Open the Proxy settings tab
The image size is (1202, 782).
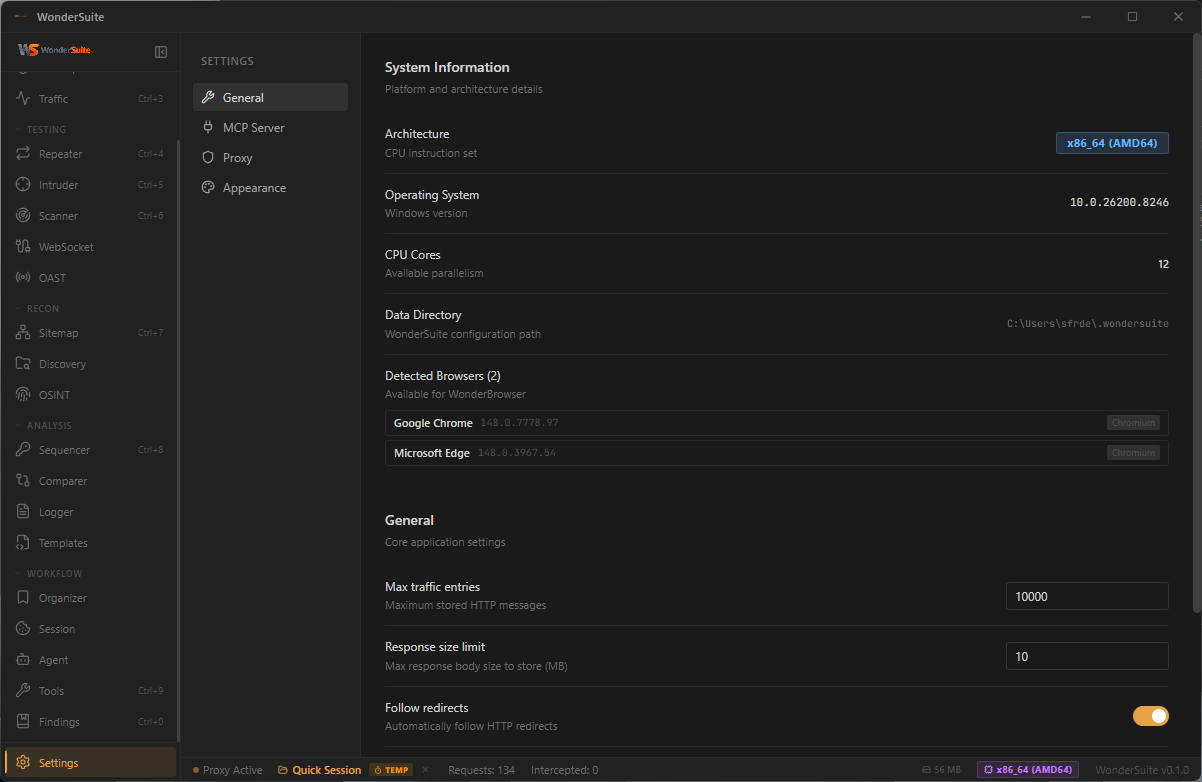click(270, 158)
